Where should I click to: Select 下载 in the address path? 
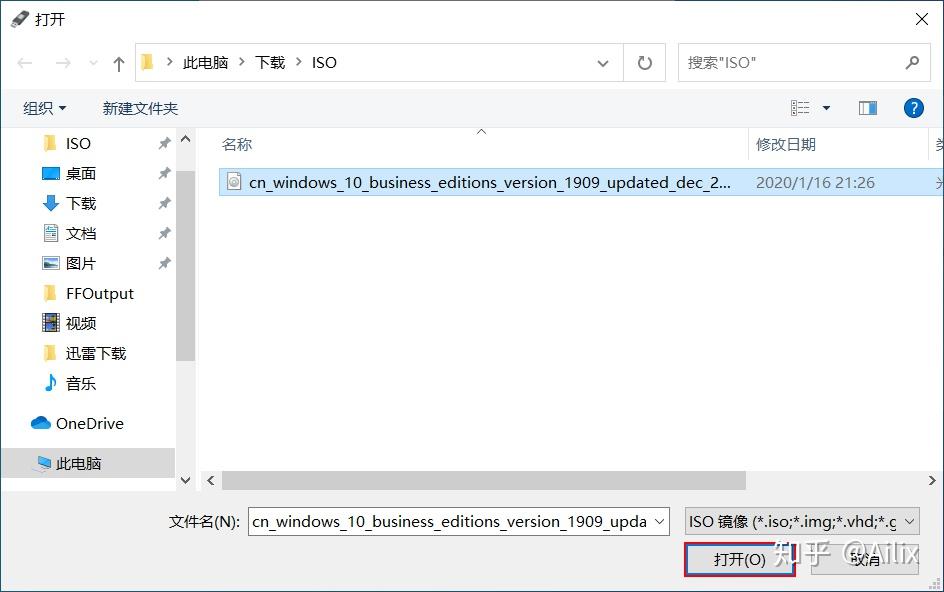270,63
